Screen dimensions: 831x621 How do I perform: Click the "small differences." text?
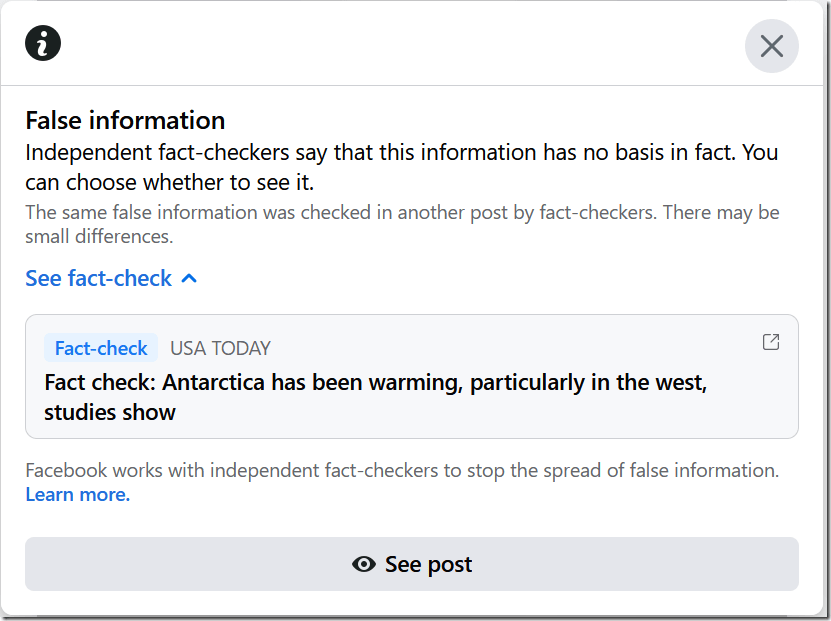tap(99, 237)
